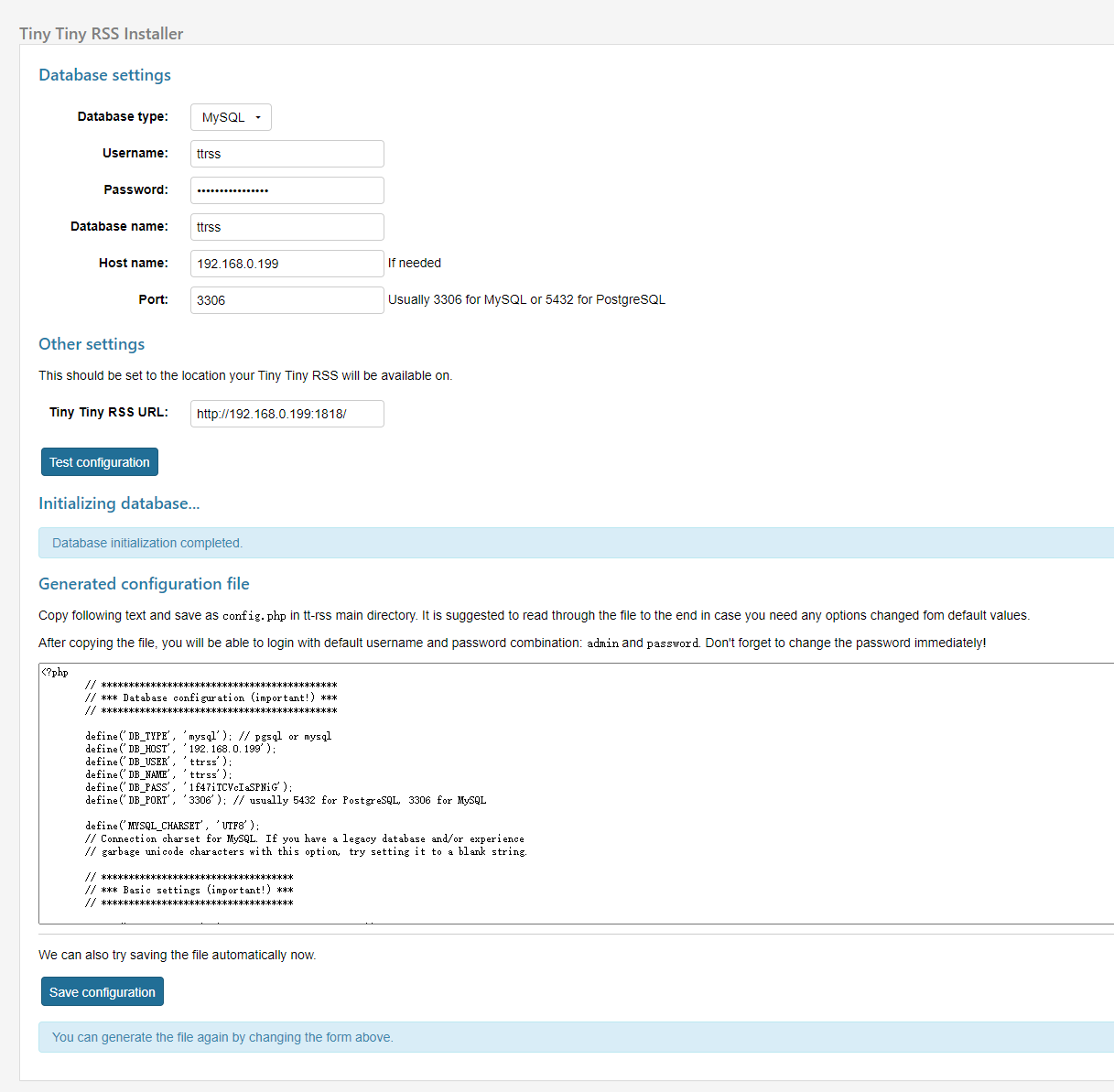Click the Database initialization completed notice
The image size is (1114, 1092).
pos(577,543)
